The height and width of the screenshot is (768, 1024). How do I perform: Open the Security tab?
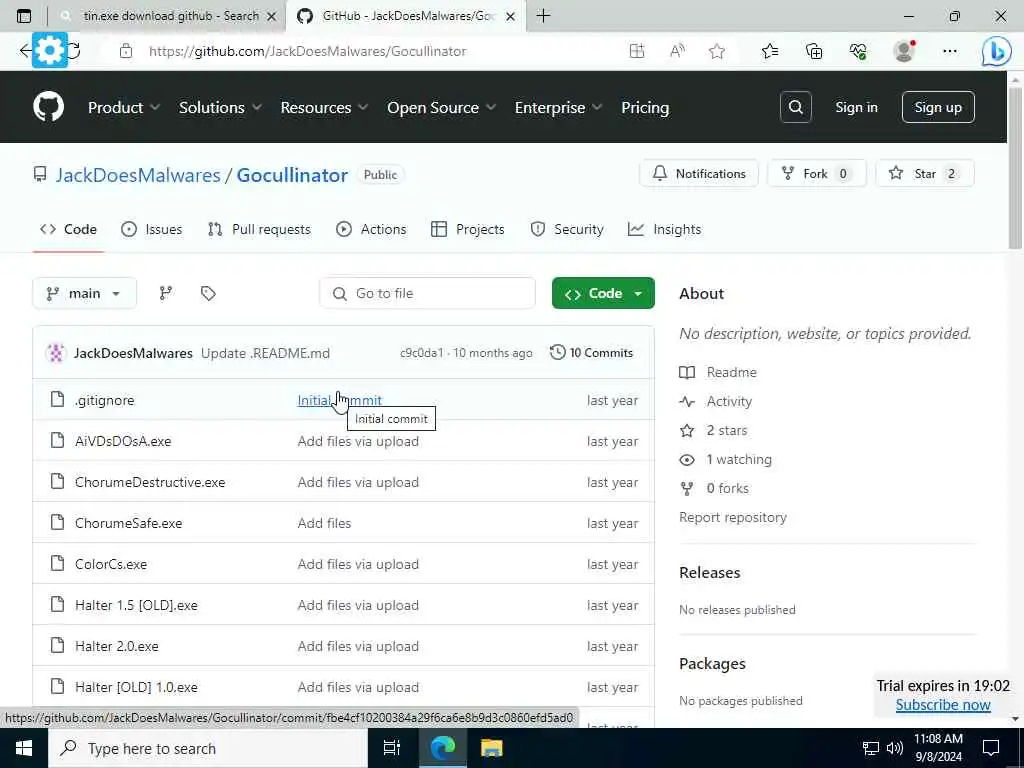click(x=567, y=229)
